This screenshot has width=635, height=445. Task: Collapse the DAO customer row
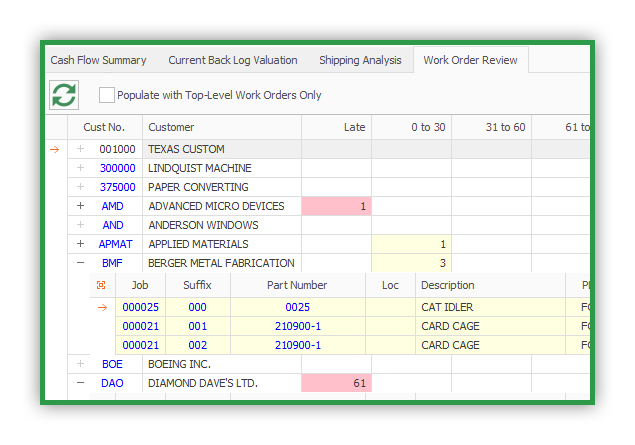coord(81,383)
